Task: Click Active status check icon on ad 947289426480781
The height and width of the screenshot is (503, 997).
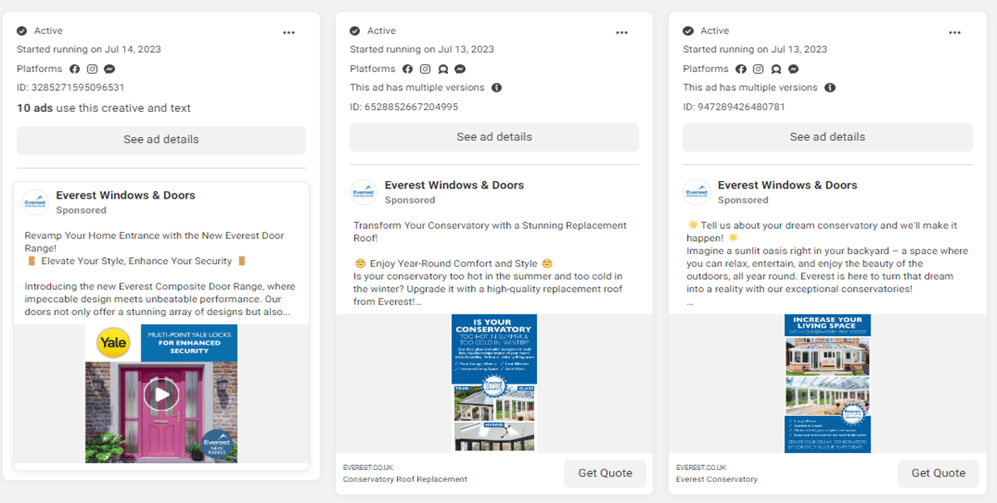Action: pyautogui.click(x=688, y=31)
